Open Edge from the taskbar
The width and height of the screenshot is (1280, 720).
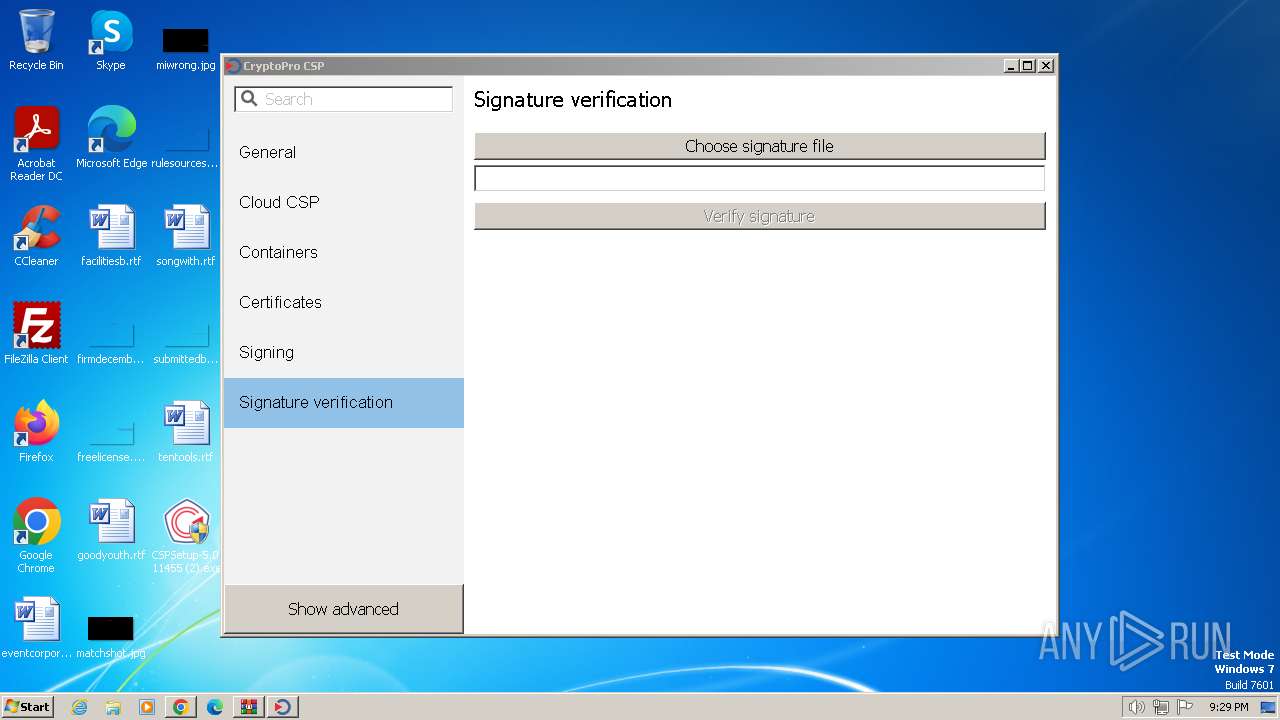coord(214,707)
